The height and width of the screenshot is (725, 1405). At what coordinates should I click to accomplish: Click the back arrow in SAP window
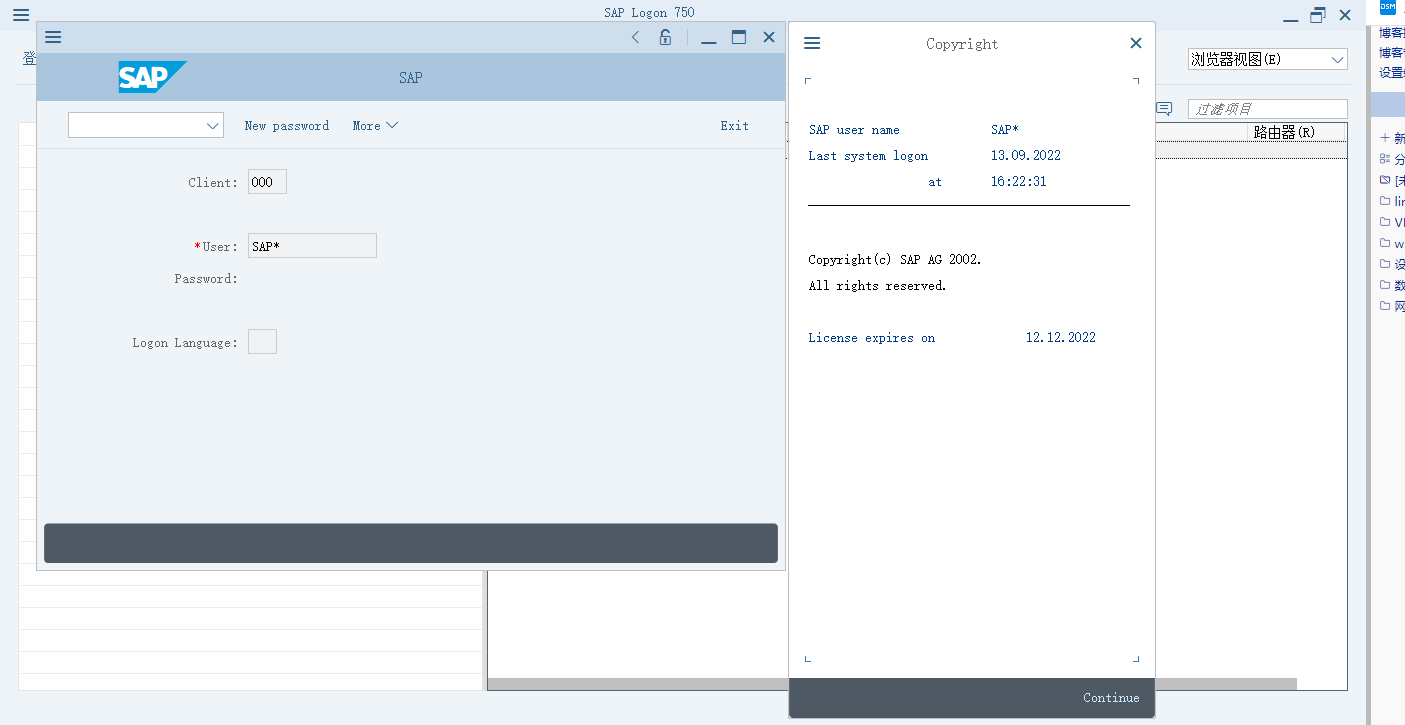point(635,37)
